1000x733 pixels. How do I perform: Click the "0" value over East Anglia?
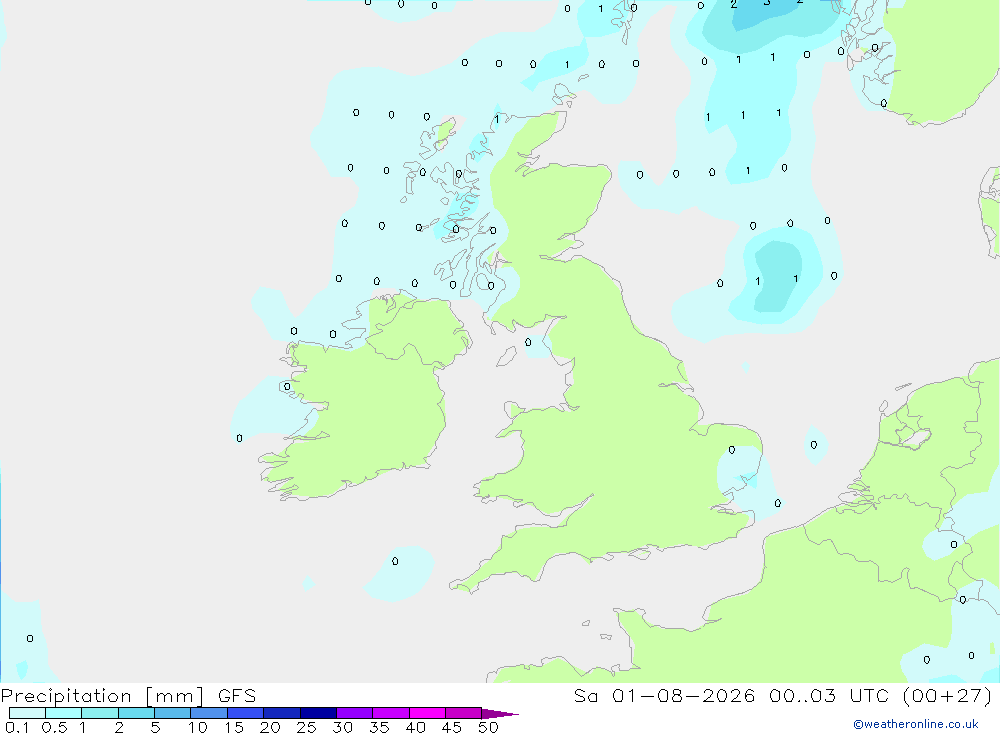[x=732, y=450]
